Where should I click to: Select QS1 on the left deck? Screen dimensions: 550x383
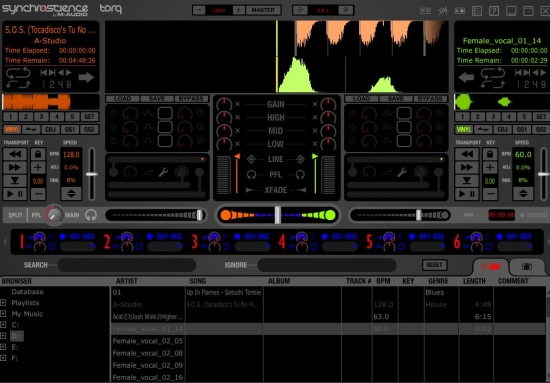(x=70, y=129)
